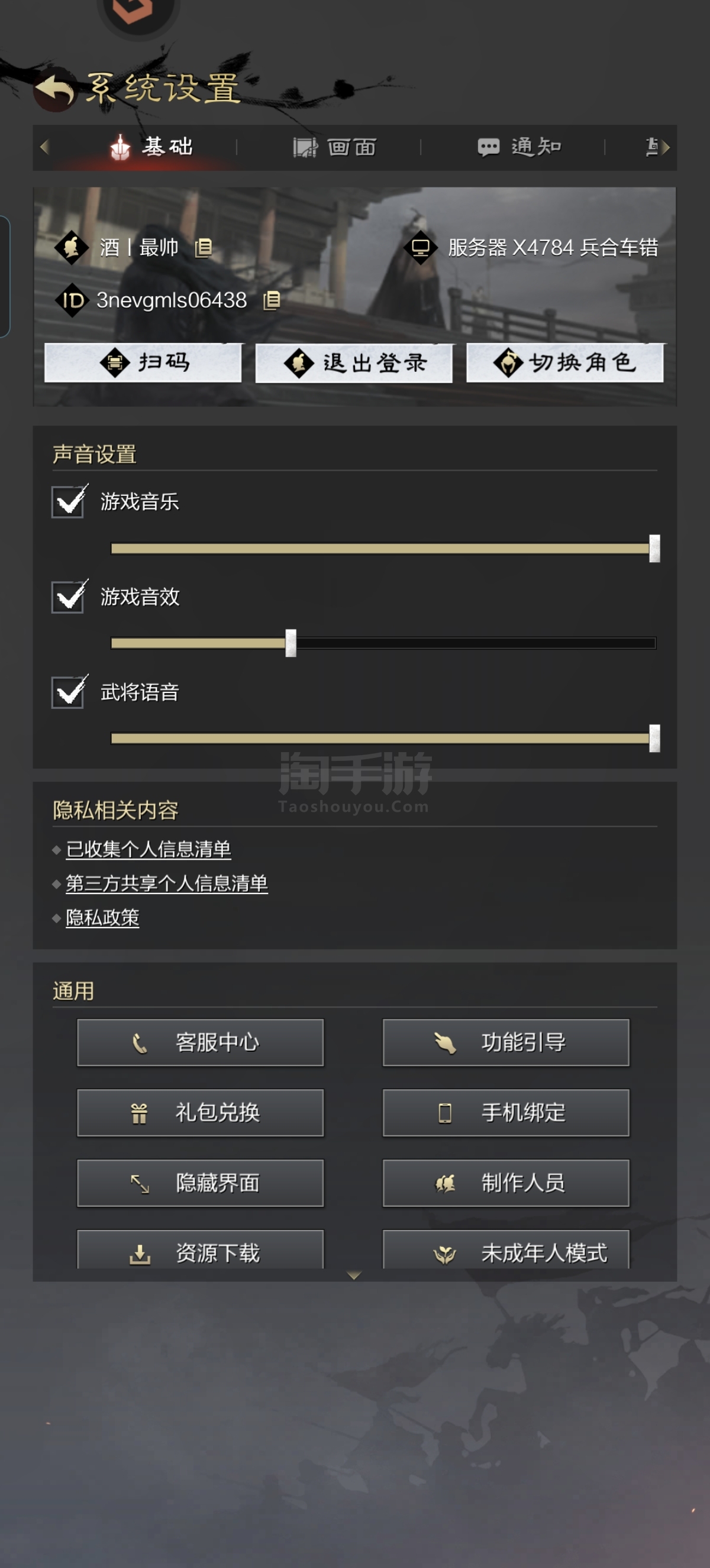Click the phone icon for 手机绑定

click(445, 1113)
